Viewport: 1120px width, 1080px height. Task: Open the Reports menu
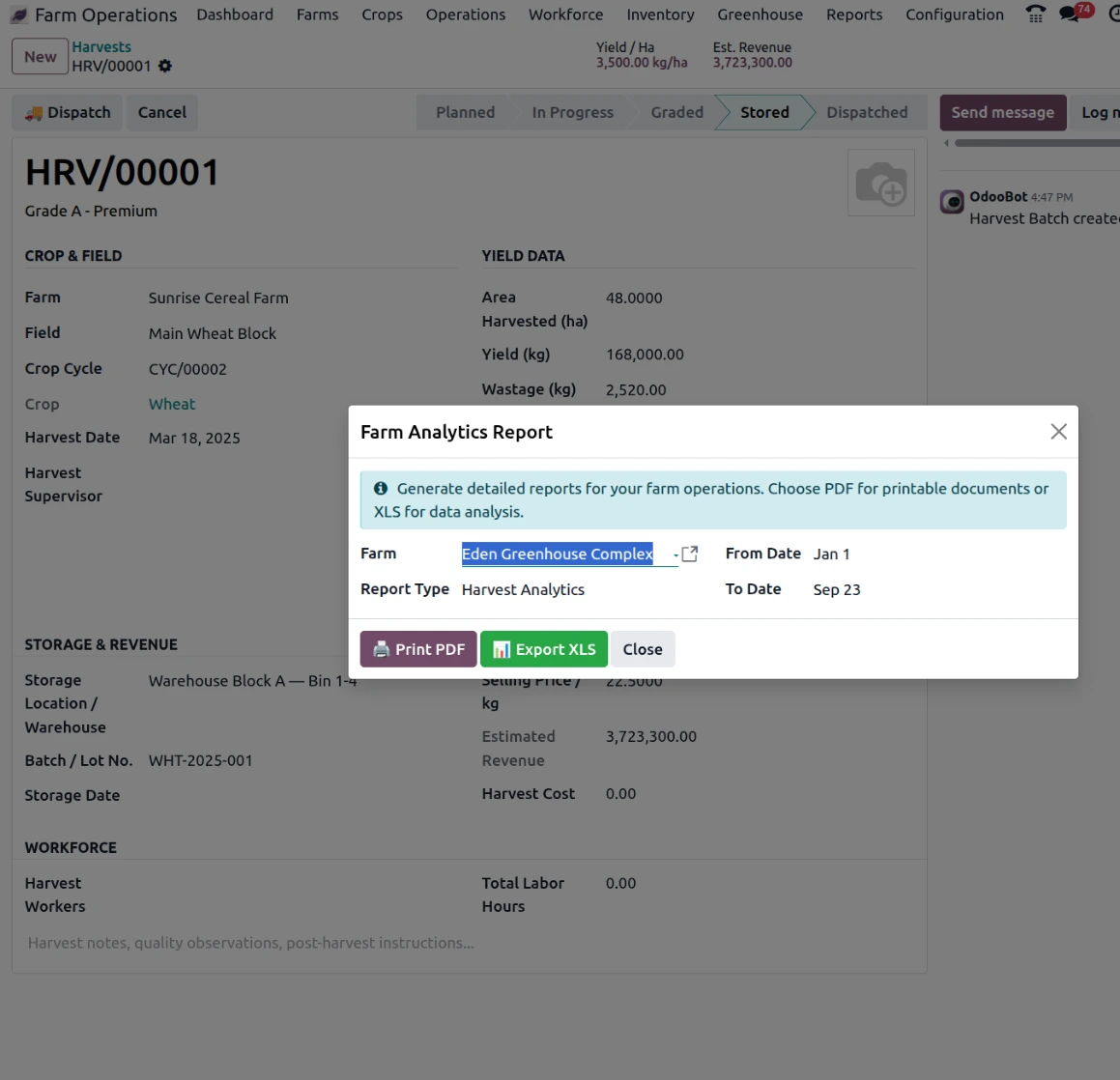pyautogui.click(x=854, y=14)
